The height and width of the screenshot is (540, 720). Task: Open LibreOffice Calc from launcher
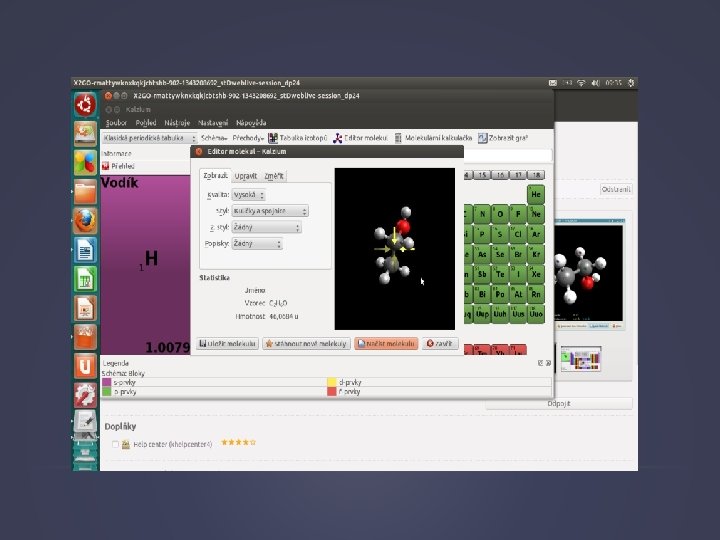(85, 279)
